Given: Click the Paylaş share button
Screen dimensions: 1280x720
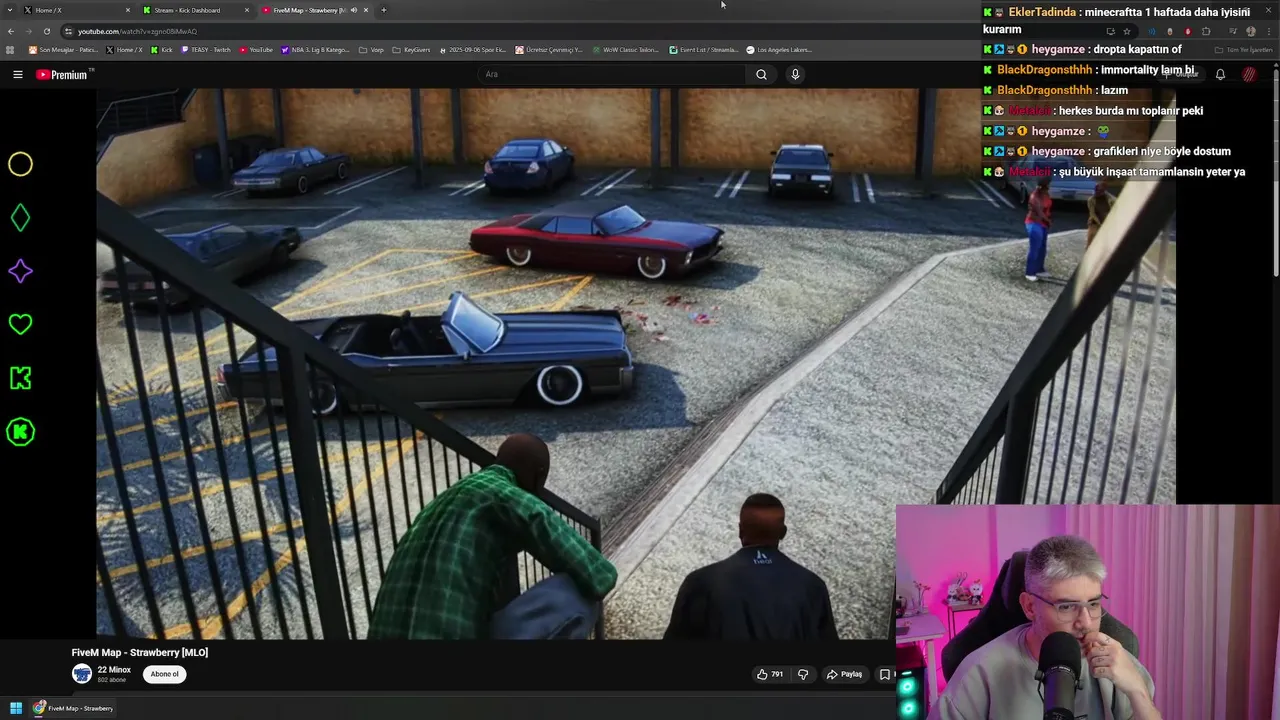Looking at the screenshot, I should (844, 674).
